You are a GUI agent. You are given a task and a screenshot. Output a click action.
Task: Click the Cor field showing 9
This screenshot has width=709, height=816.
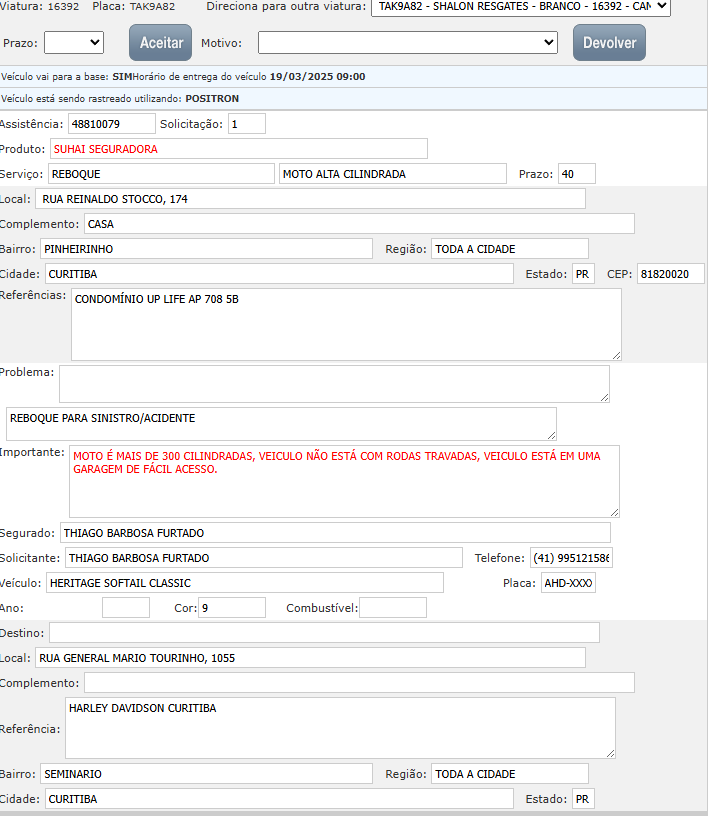coord(232,608)
